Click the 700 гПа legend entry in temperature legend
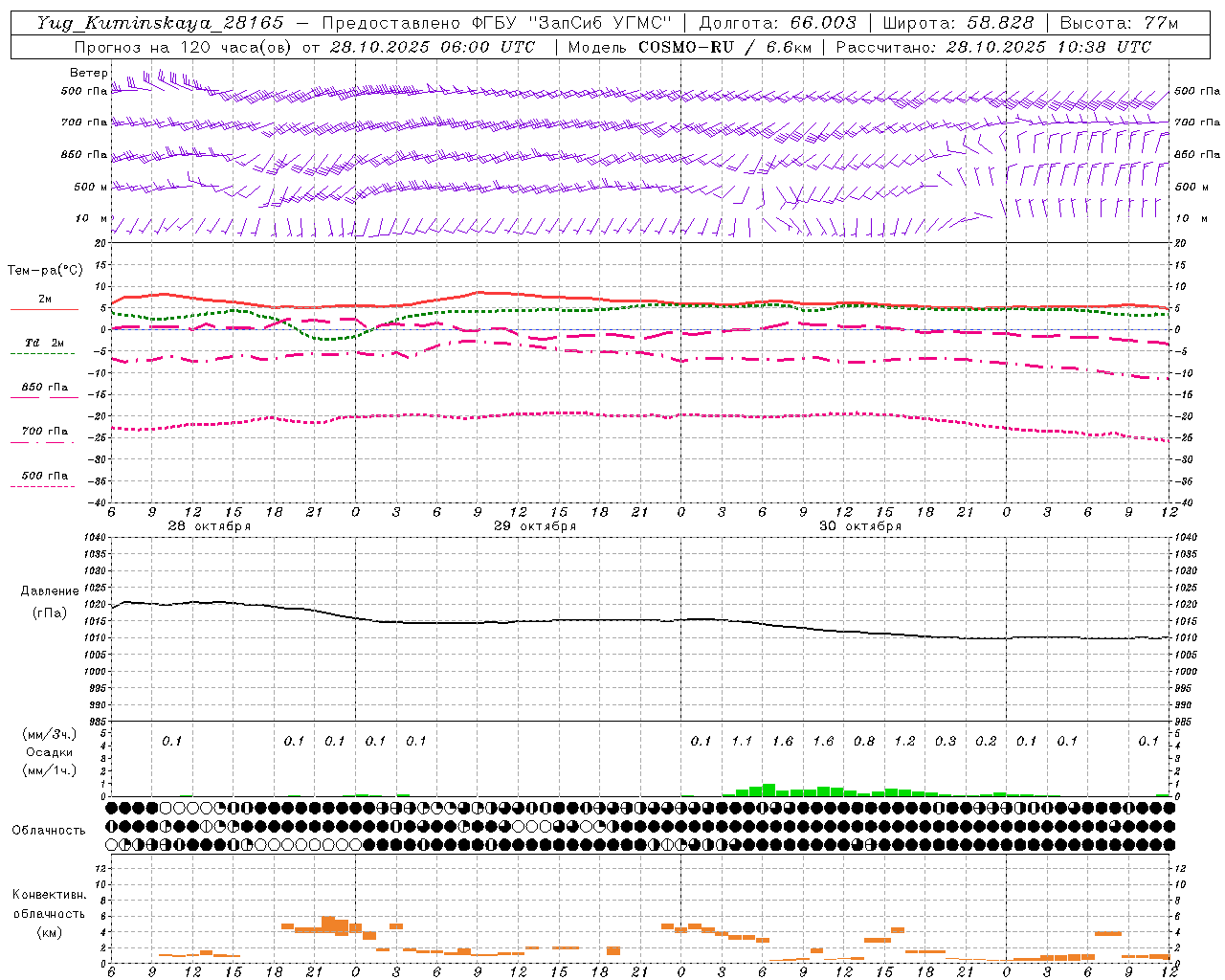Viewport: 1225px width, 980px height. point(45,432)
